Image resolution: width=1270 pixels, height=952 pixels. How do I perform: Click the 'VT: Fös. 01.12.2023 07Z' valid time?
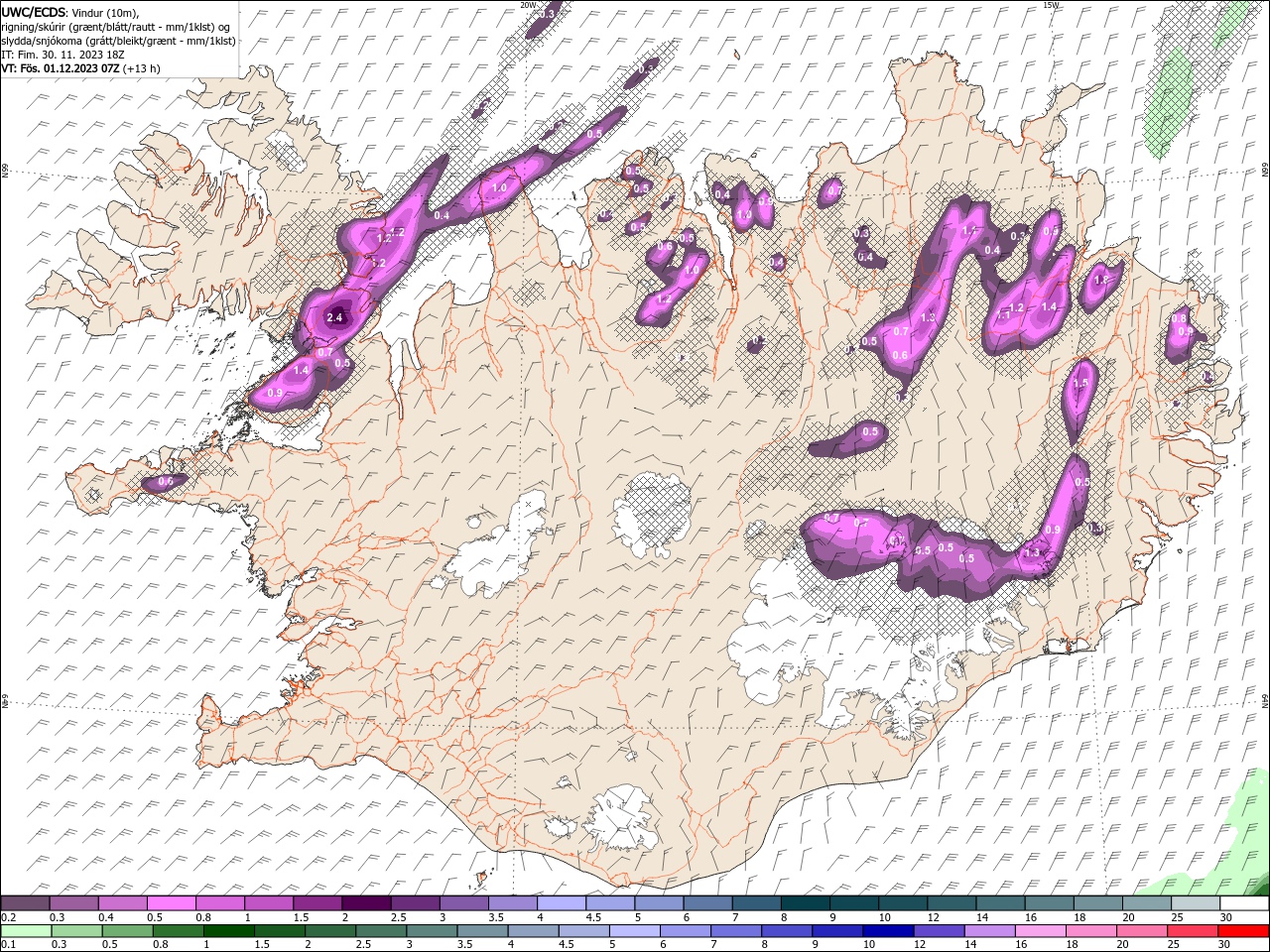point(60,68)
